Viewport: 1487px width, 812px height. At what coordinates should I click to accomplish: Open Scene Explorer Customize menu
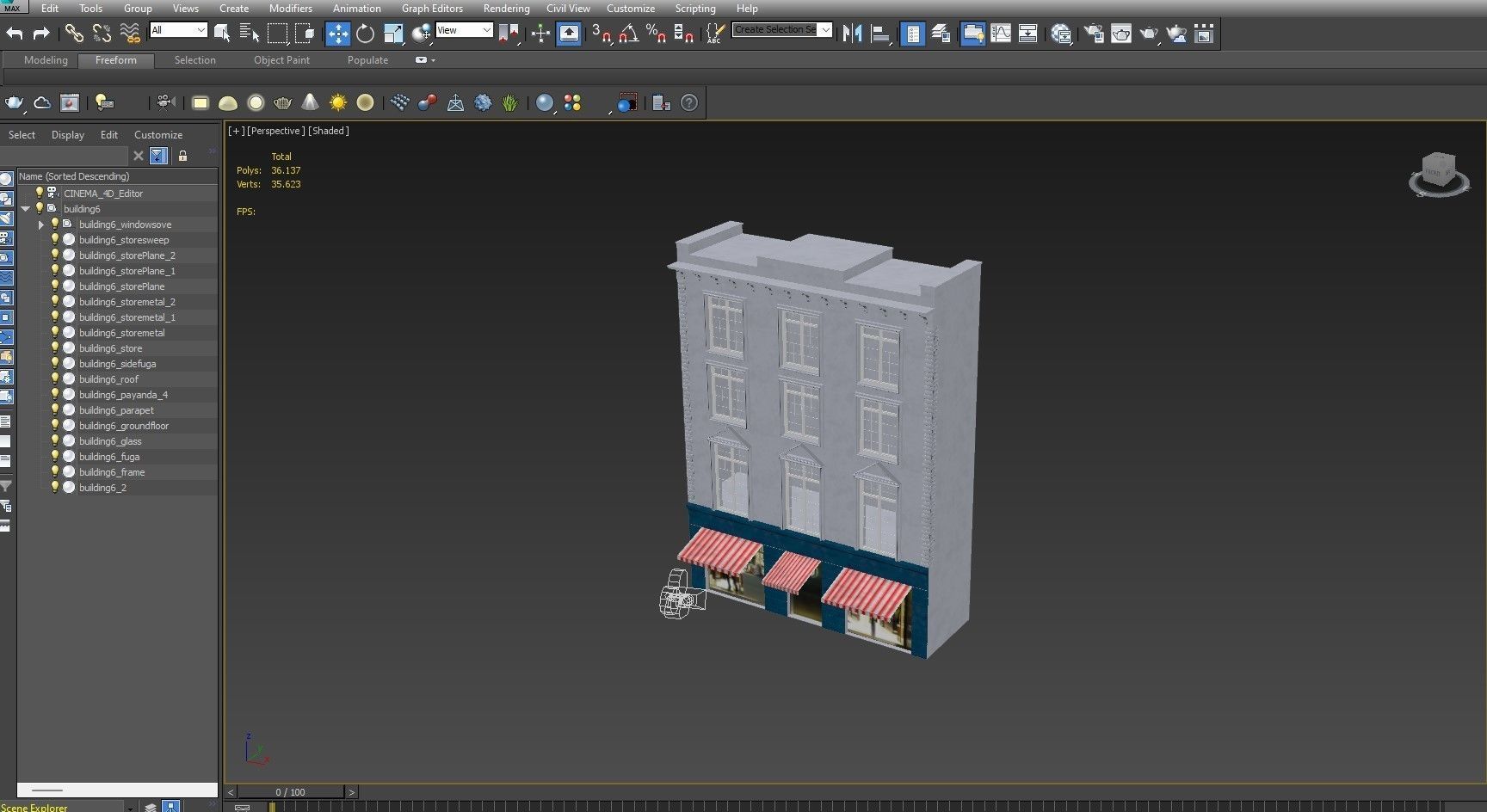(158, 135)
